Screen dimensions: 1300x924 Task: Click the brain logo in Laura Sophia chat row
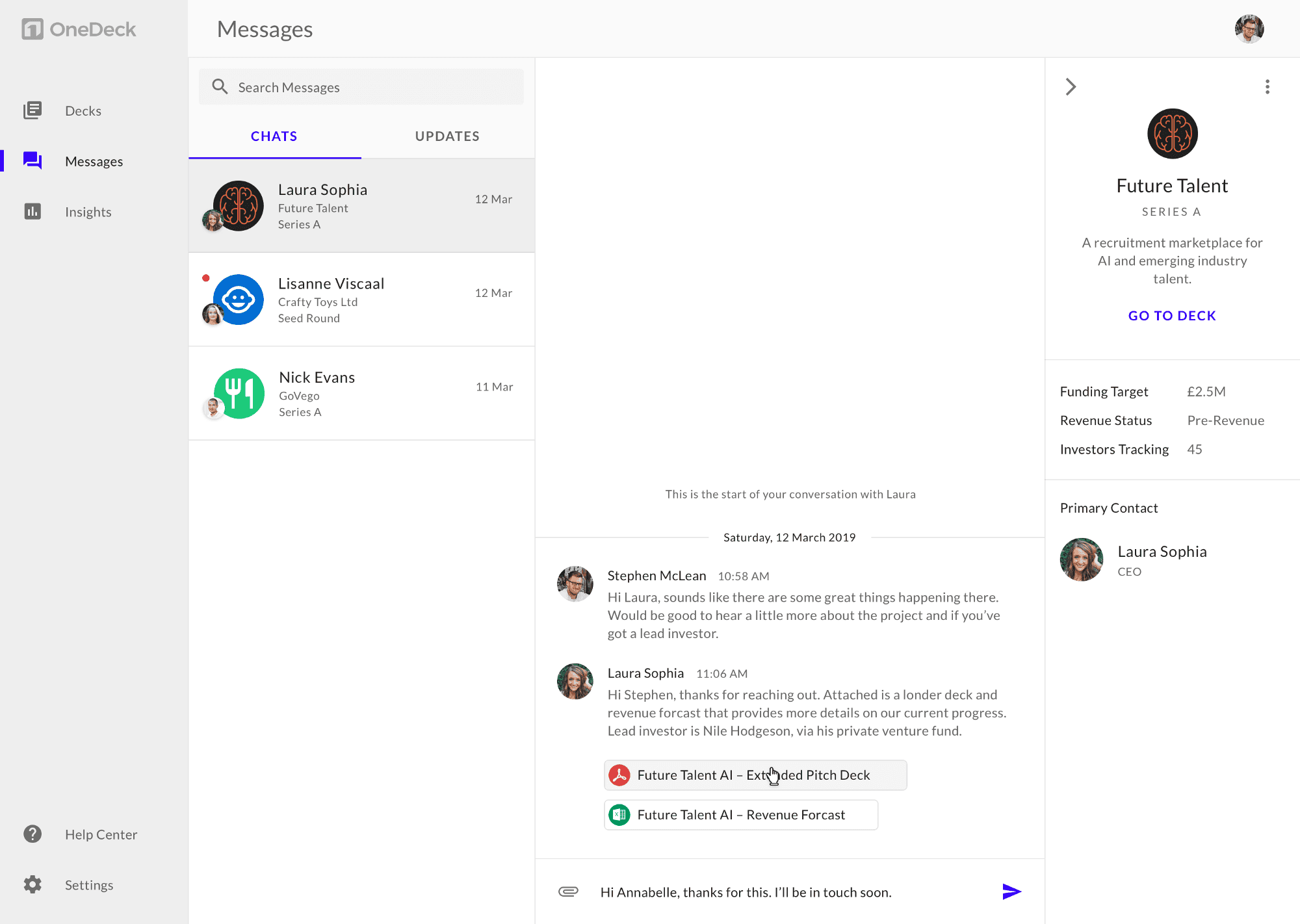tap(239, 206)
